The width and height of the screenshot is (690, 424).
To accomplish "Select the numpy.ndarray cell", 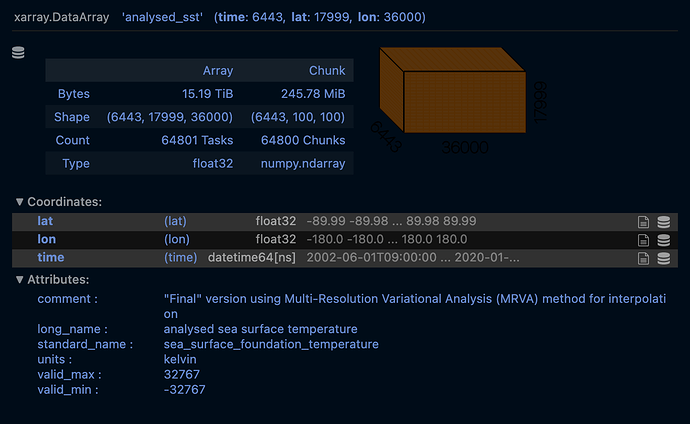I will 303,163.
